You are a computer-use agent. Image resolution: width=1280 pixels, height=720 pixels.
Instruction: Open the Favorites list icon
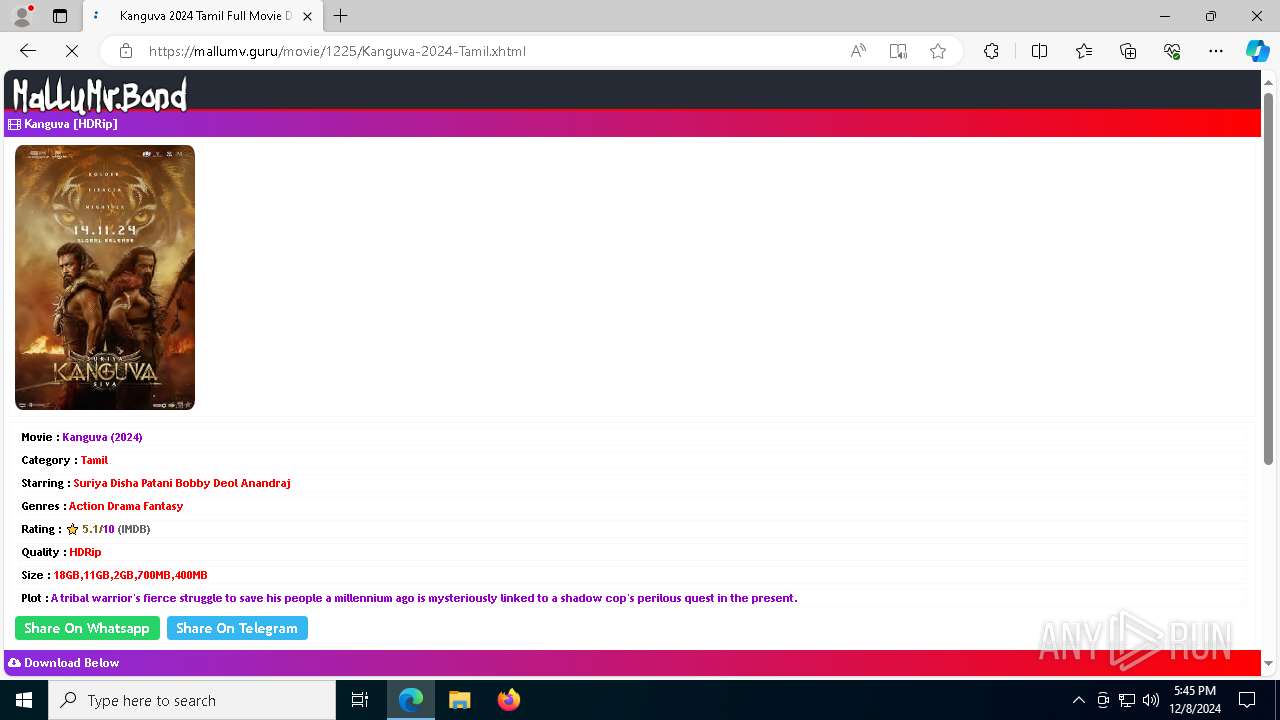coord(1084,51)
